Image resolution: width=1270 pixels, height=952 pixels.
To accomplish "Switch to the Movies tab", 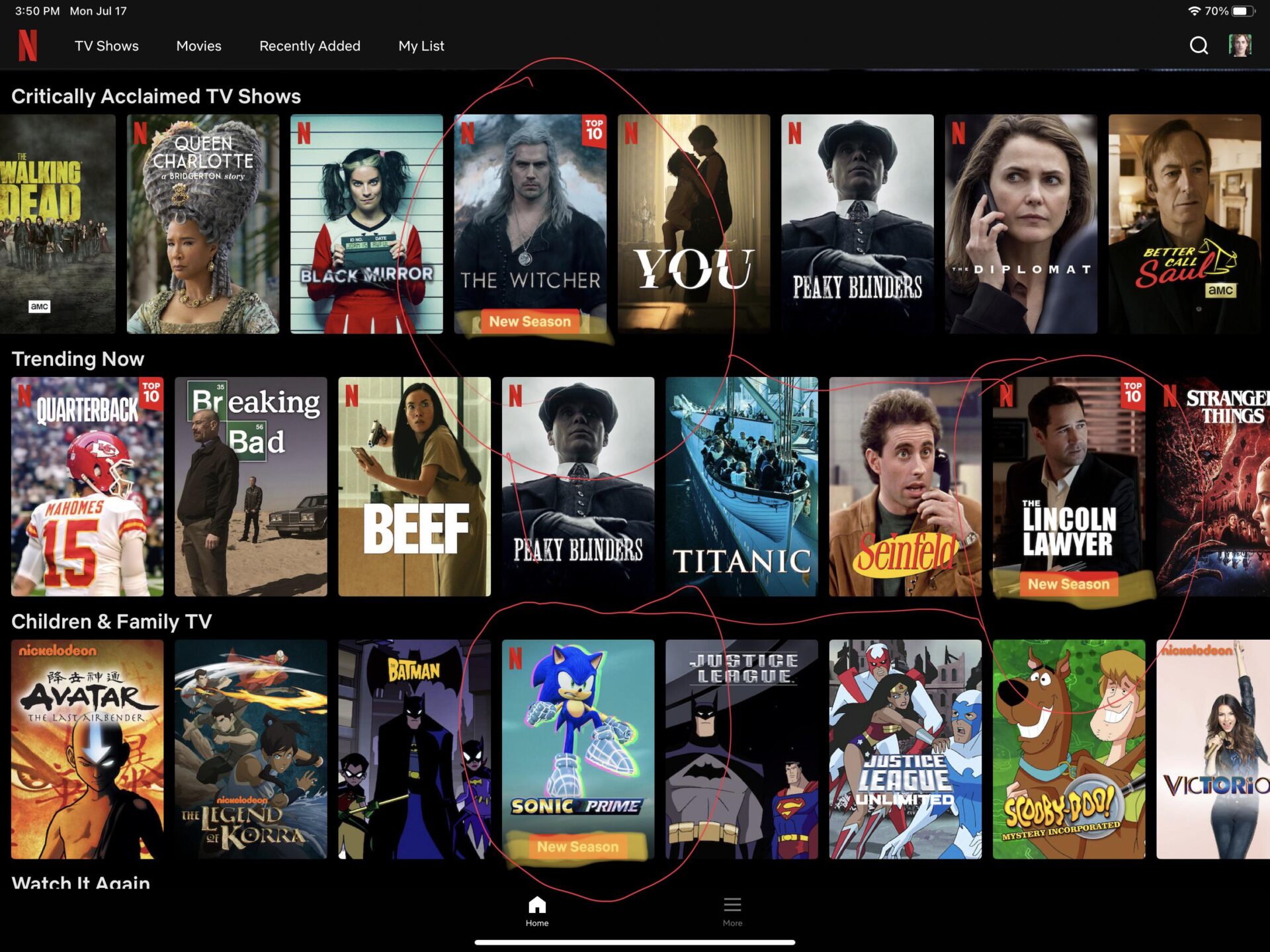I will (x=198, y=46).
